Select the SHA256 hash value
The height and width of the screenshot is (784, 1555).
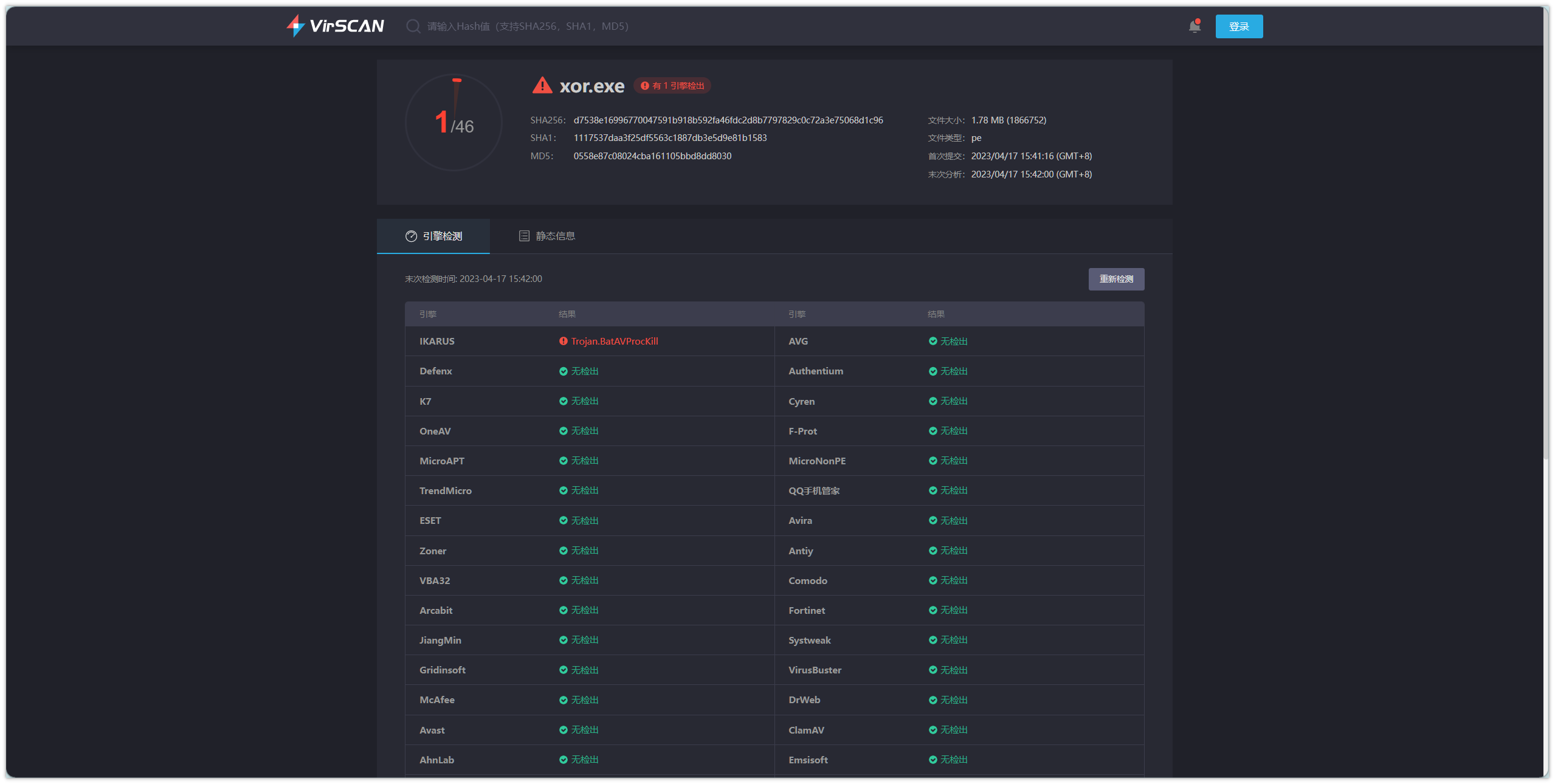pyautogui.click(x=728, y=120)
